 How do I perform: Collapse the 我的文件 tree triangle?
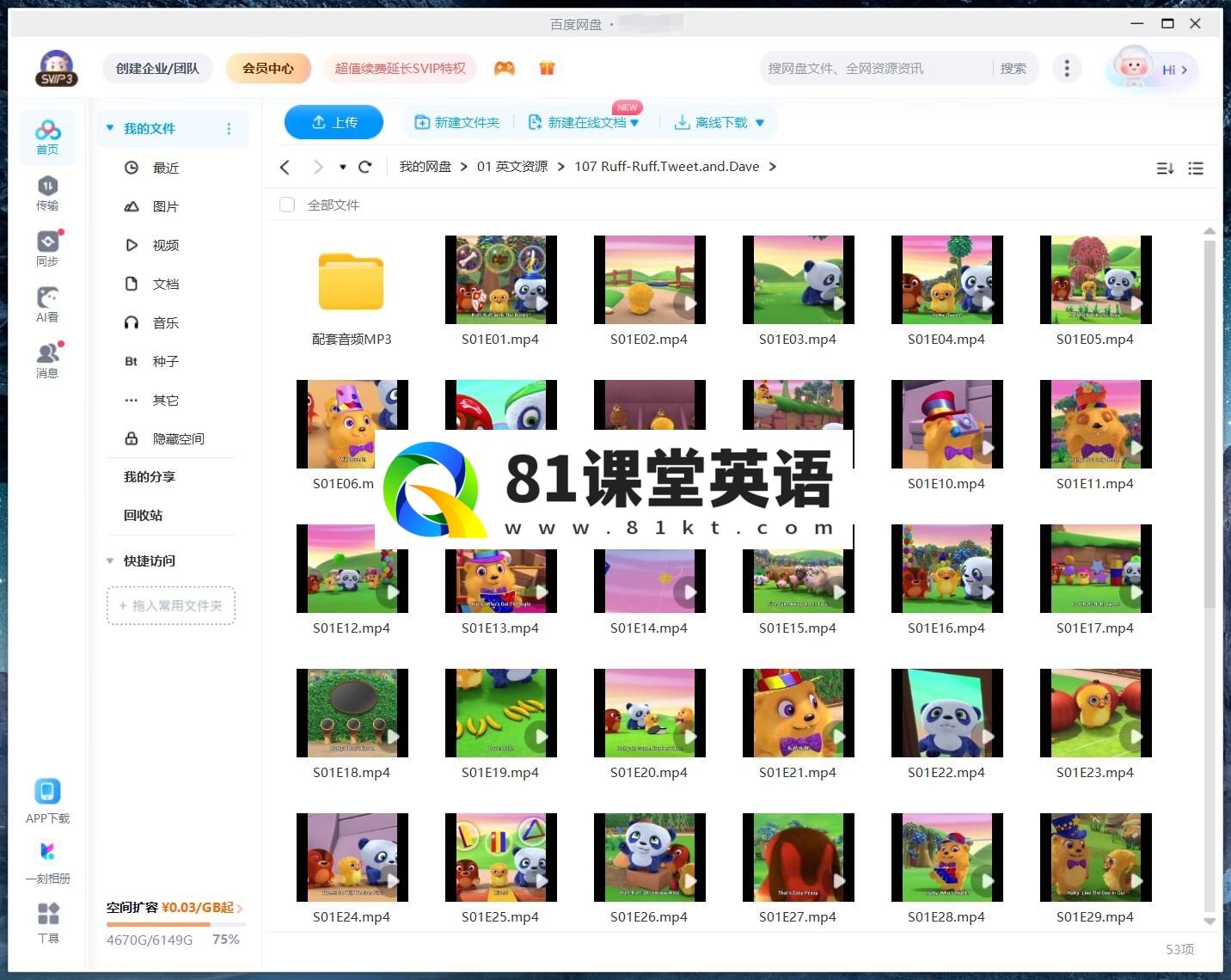(x=110, y=128)
